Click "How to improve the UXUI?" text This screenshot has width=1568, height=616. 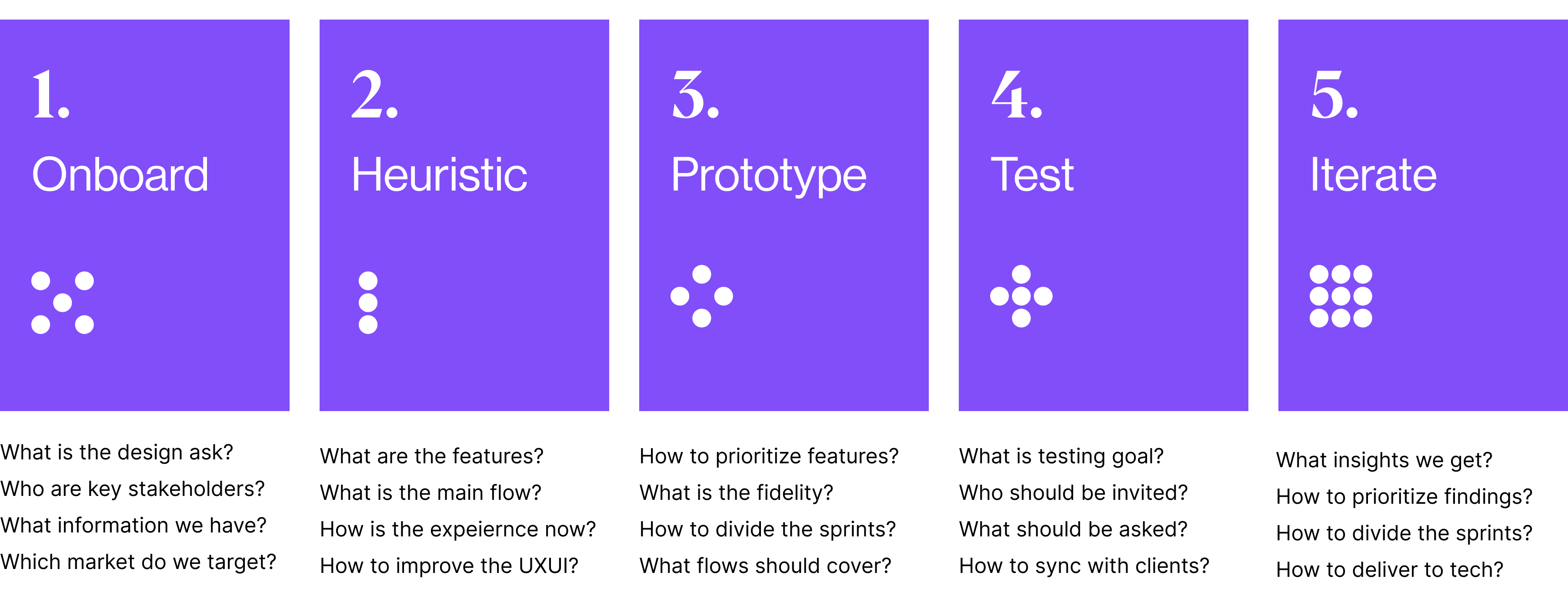pyautogui.click(x=449, y=566)
